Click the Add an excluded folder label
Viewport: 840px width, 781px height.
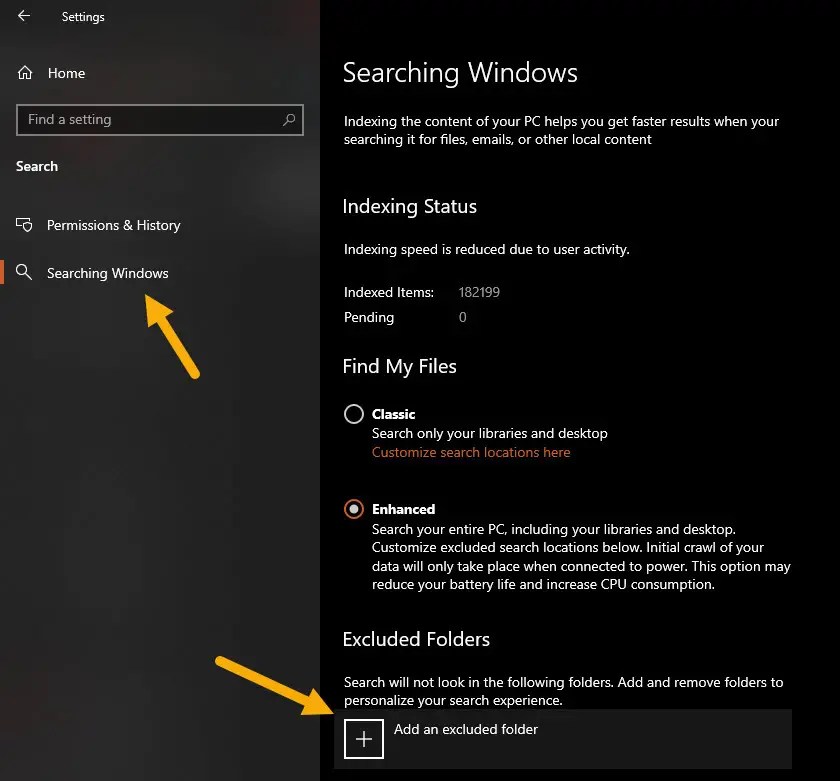click(466, 729)
